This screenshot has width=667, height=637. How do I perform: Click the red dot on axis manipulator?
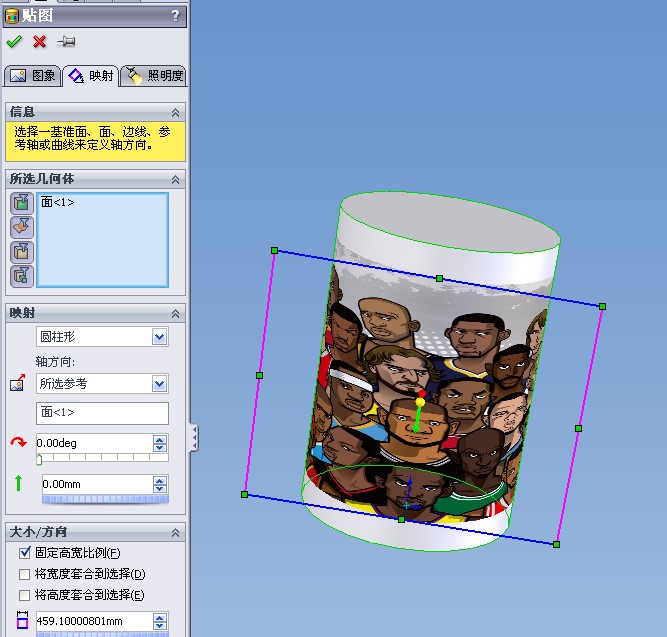pyautogui.click(x=422, y=393)
